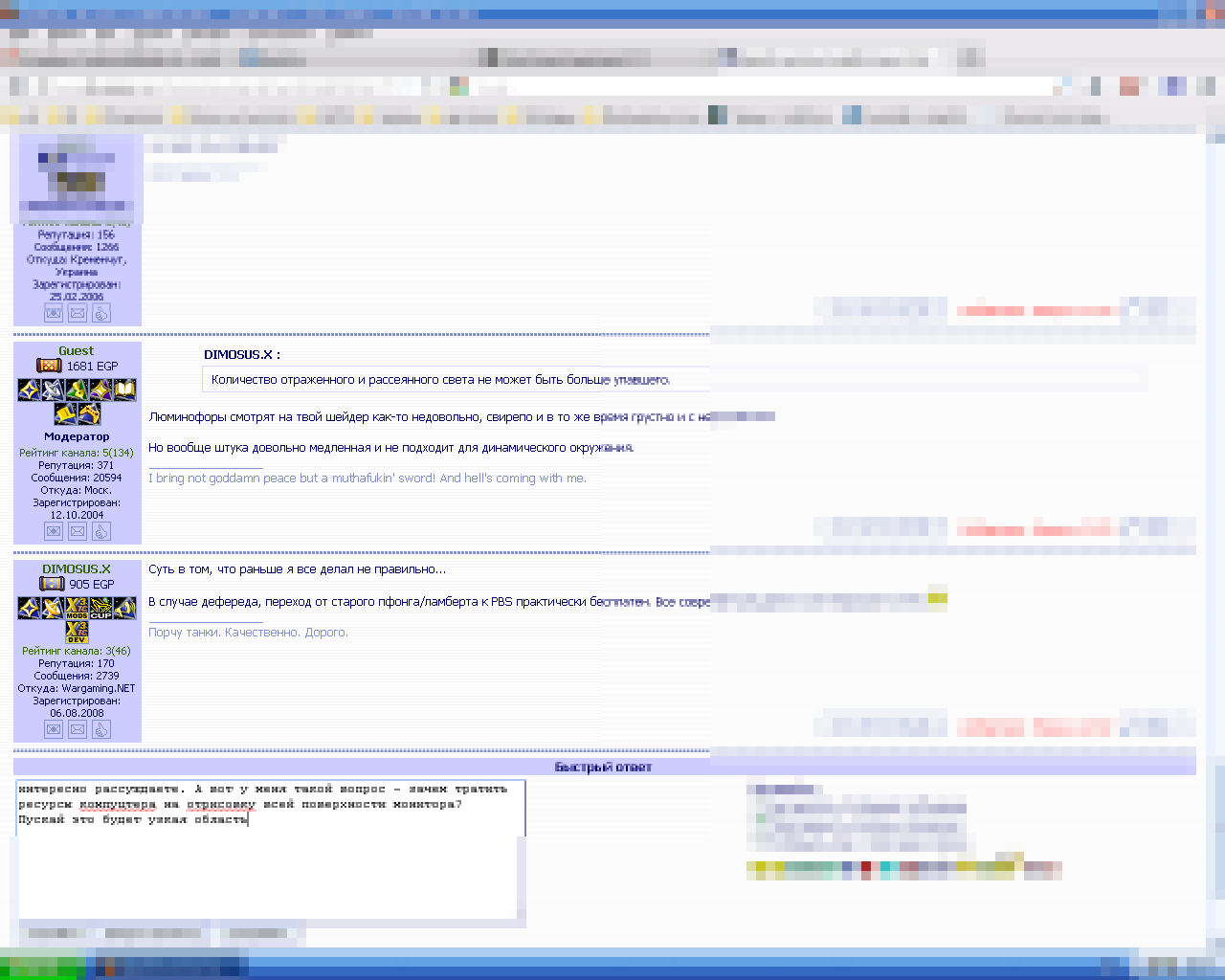
Task: Select the CUP badge in DIMOSUS.X's panel
Action: [x=100, y=608]
